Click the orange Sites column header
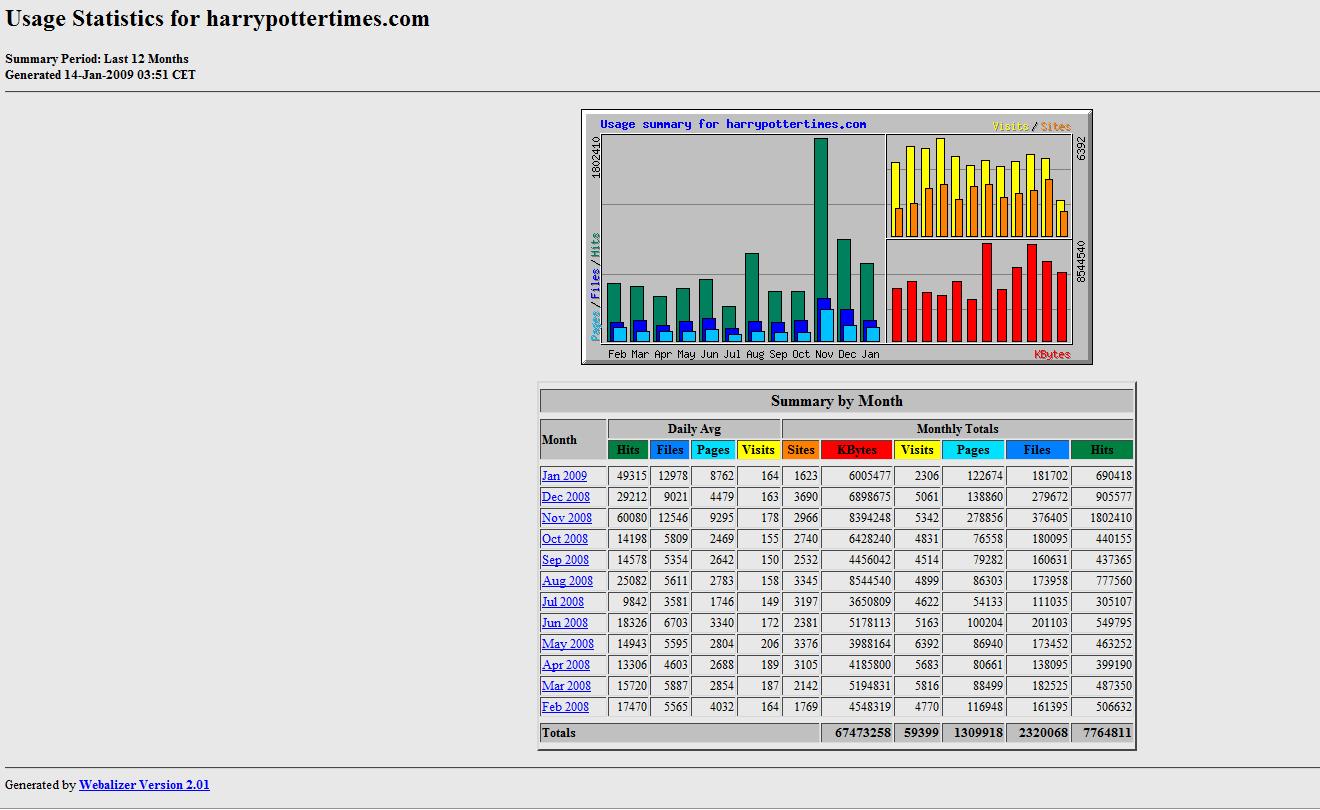The height and width of the screenshot is (810, 1320). click(801, 450)
